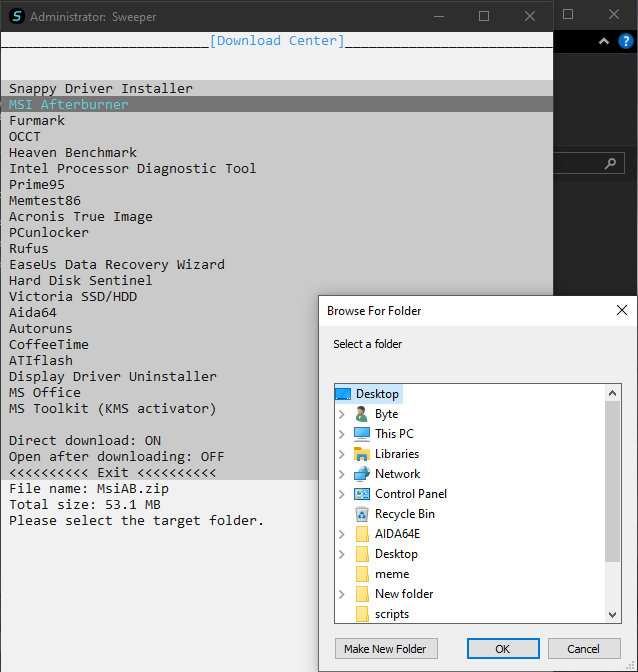Click the Cancel button
The height and width of the screenshot is (672, 638).
[x=584, y=649]
